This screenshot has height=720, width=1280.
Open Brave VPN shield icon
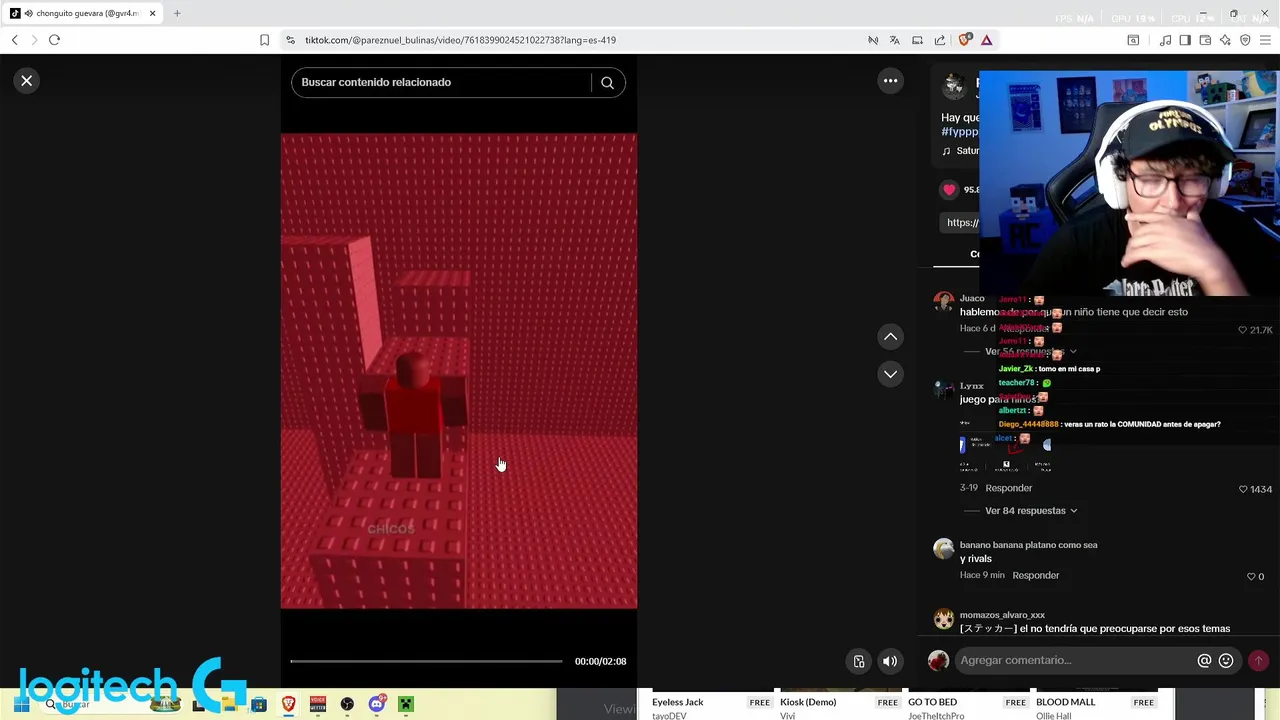[x=1245, y=40]
